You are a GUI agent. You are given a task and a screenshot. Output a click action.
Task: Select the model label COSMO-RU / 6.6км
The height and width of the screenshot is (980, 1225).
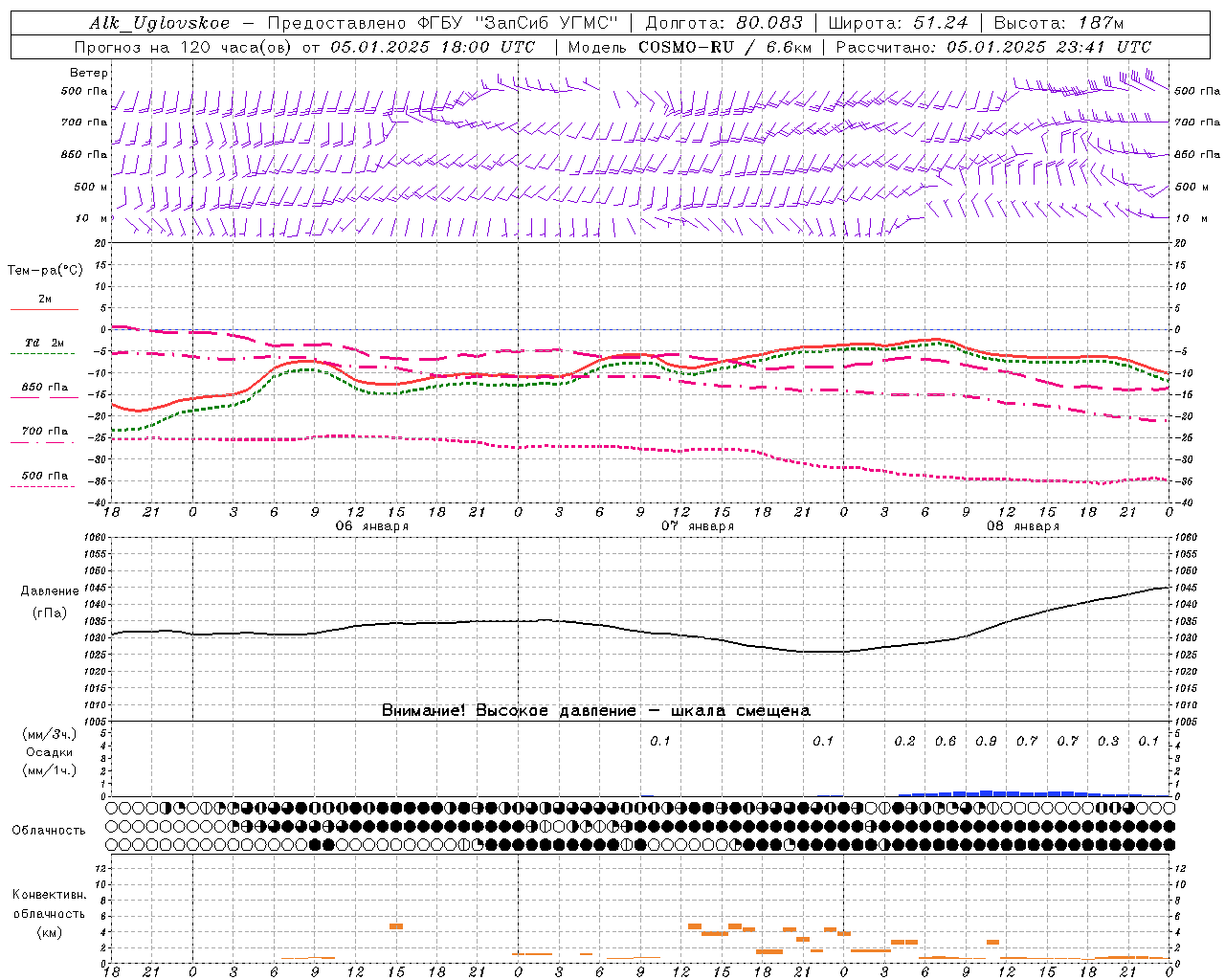click(725, 47)
